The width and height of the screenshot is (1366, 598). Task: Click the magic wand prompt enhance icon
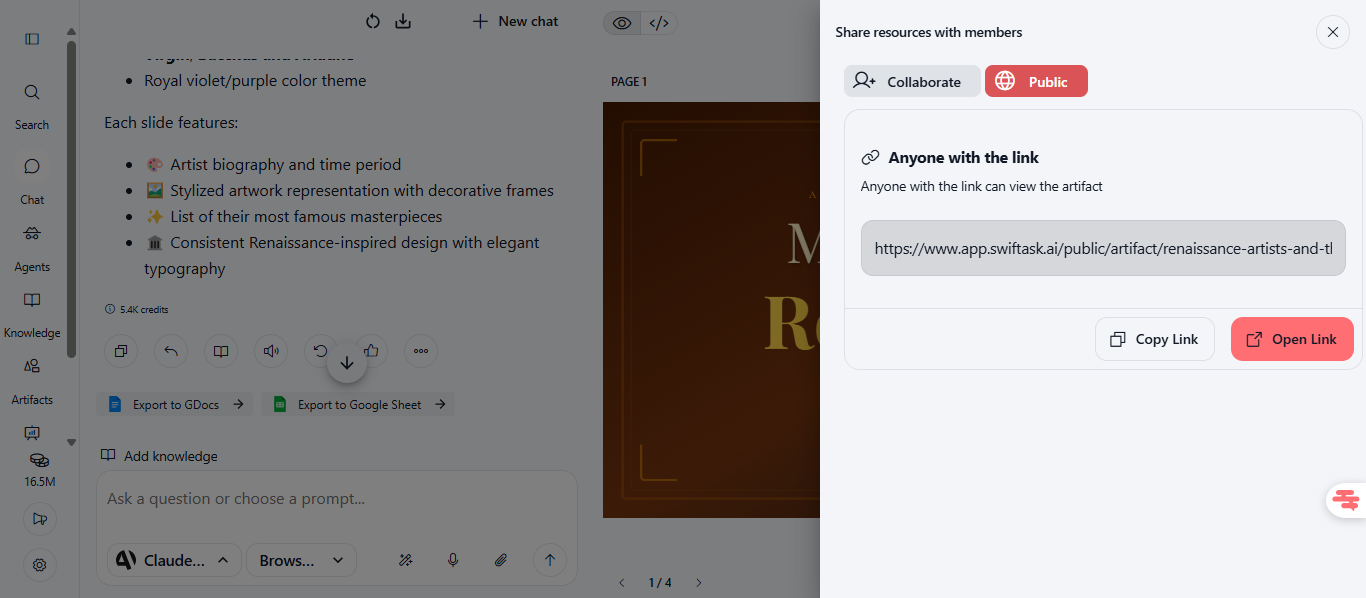click(405, 560)
